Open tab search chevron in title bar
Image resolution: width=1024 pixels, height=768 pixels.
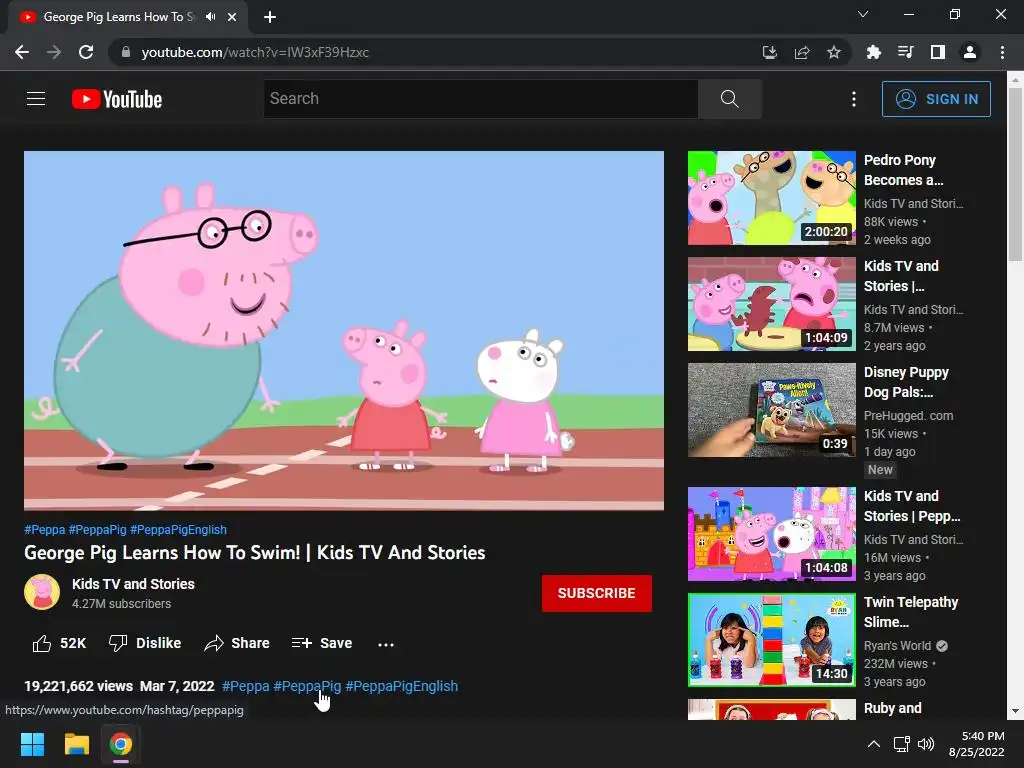[x=863, y=14]
